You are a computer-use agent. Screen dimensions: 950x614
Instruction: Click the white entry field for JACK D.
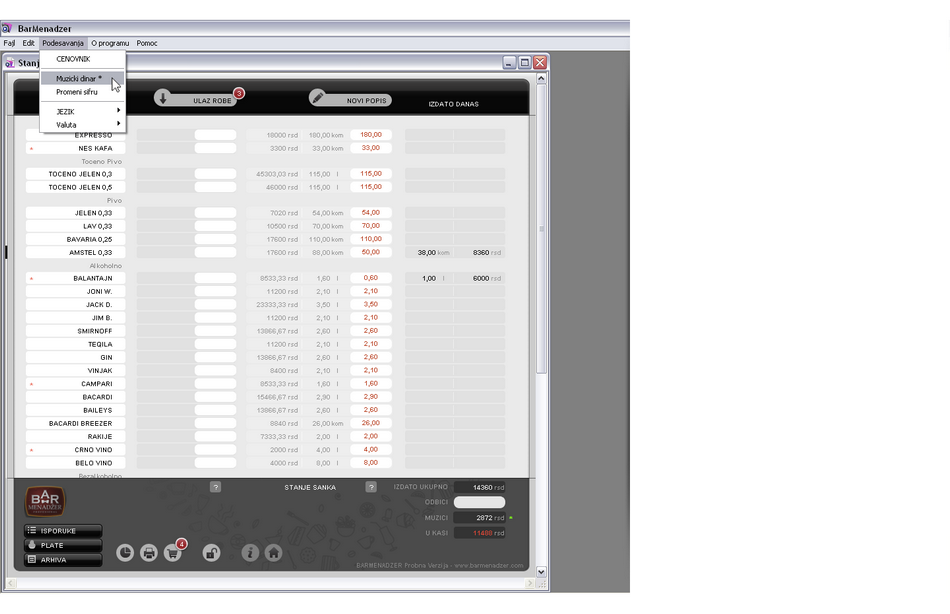coord(215,304)
